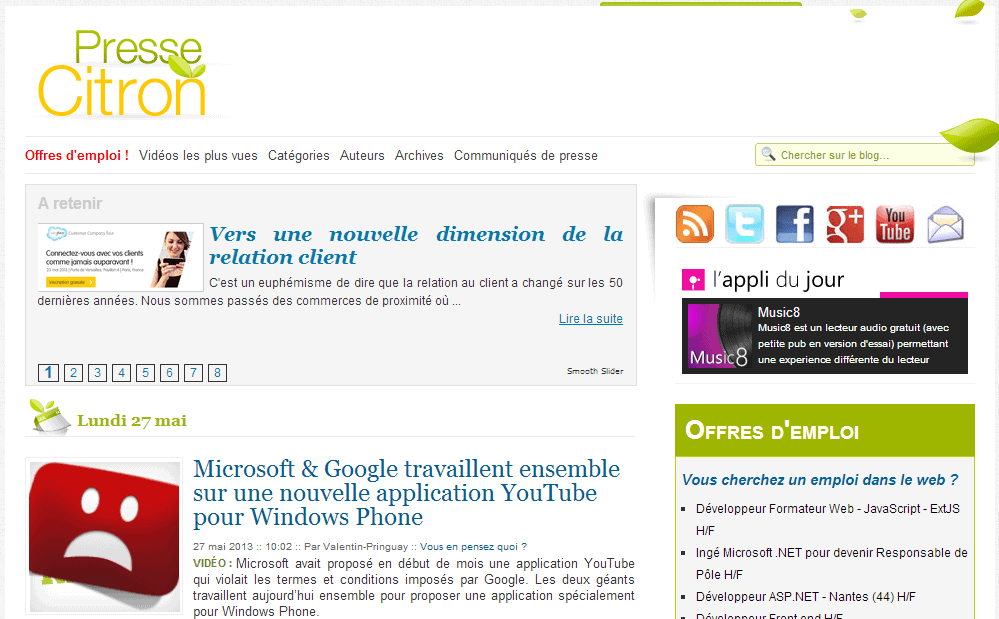Click the Music8 app description text
This screenshot has width=999, height=619.
[853, 344]
